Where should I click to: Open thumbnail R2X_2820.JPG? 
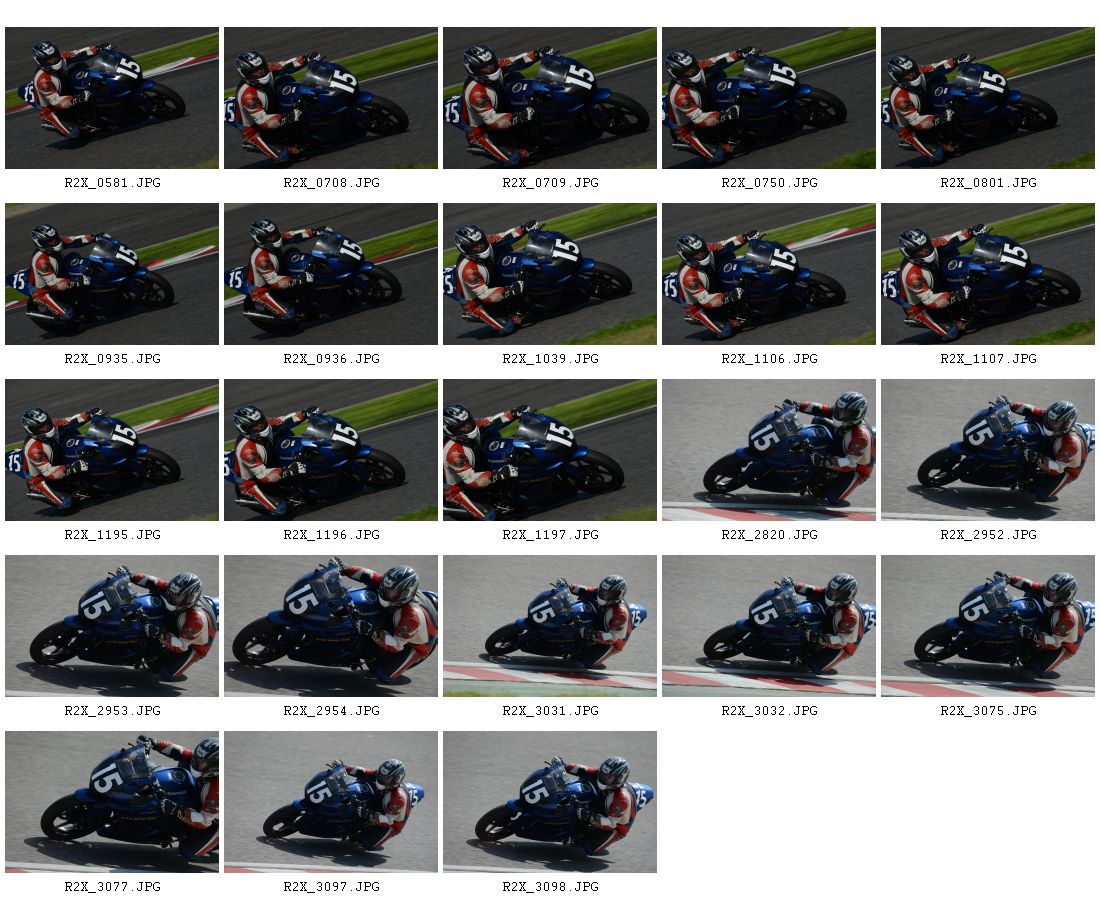point(769,450)
